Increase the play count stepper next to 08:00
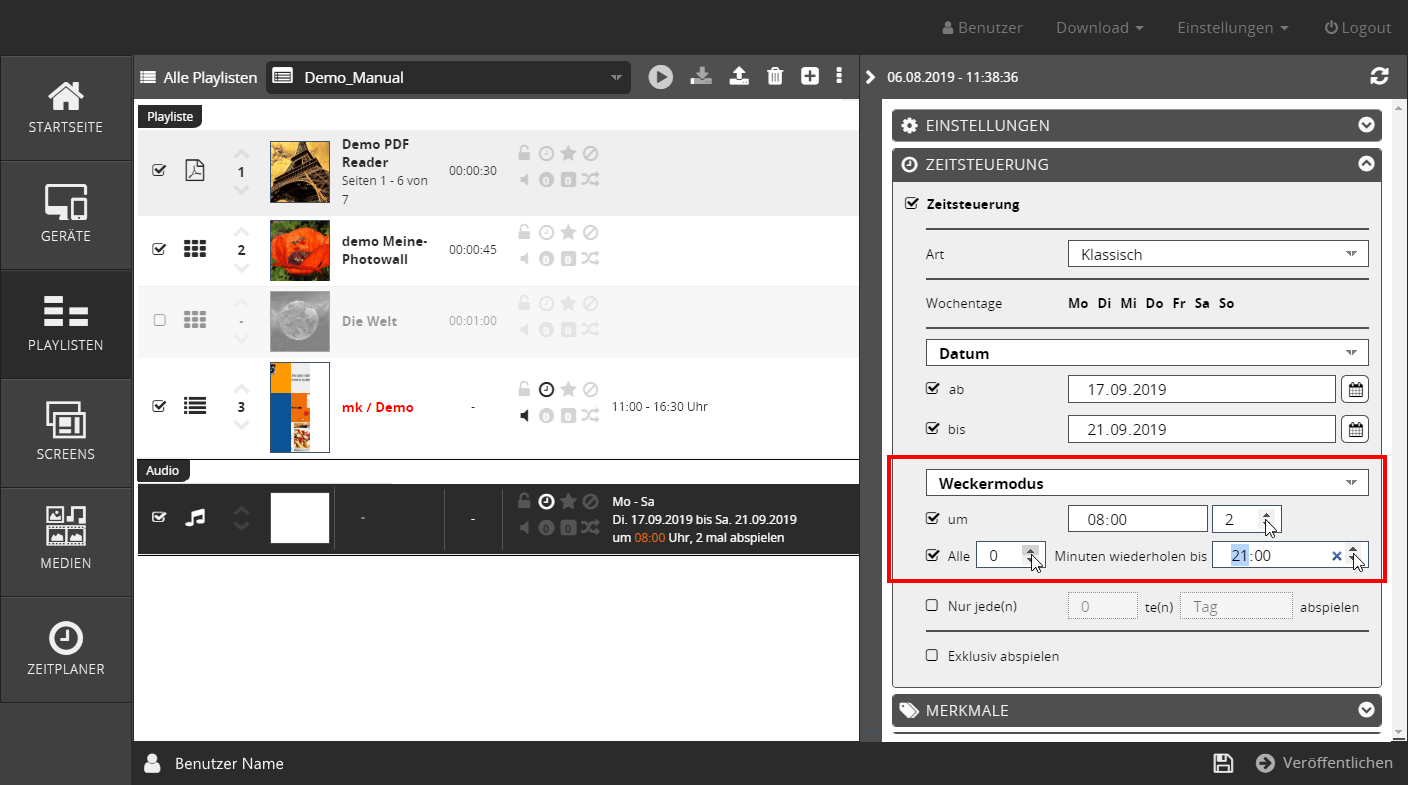Viewport: 1408px width, 785px height. tap(1267, 514)
